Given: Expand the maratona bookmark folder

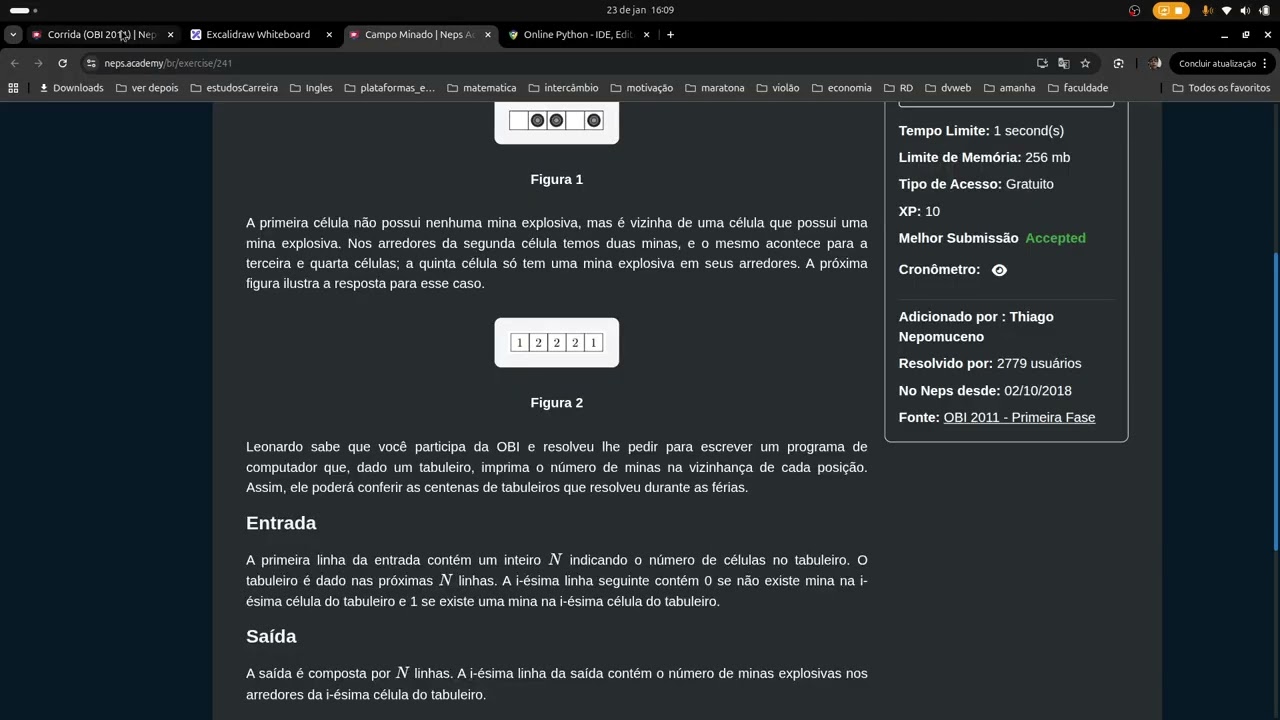Looking at the screenshot, I should pos(714,88).
